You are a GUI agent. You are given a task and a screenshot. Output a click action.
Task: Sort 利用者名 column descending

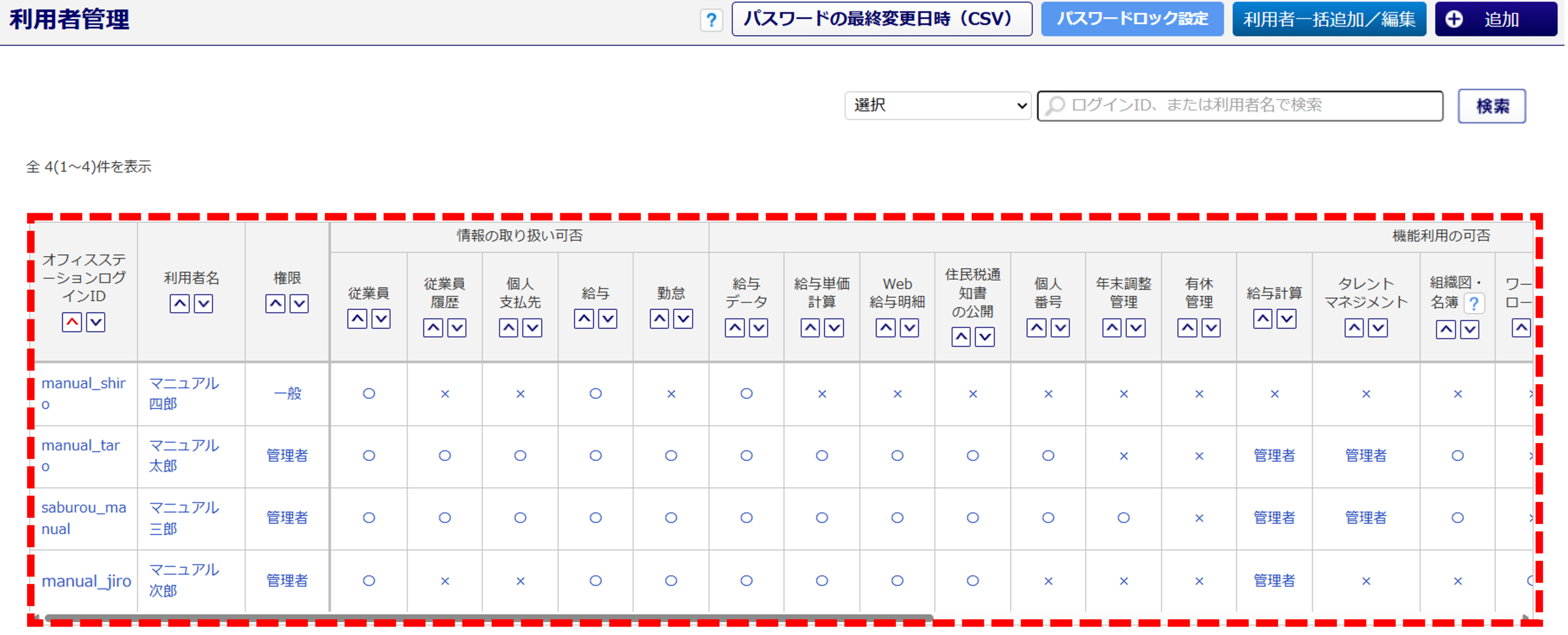203,304
